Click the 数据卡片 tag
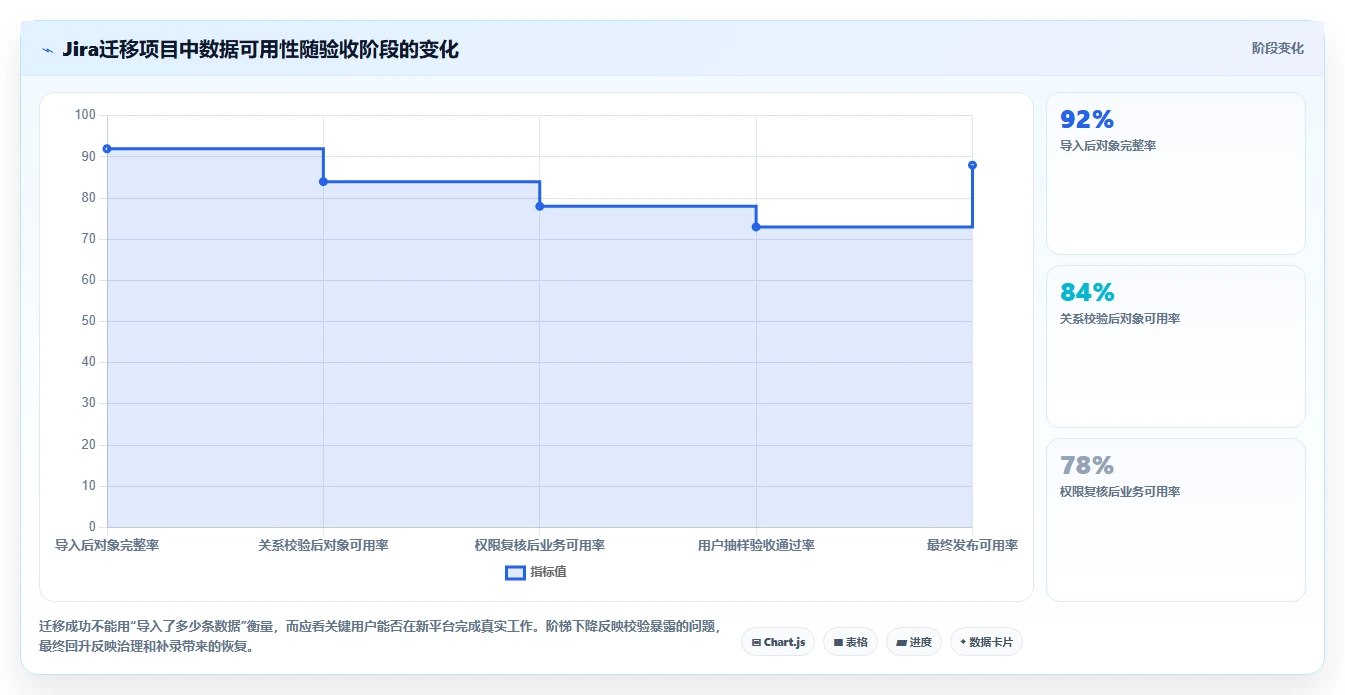1345x695 pixels. [x=986, y=642]
